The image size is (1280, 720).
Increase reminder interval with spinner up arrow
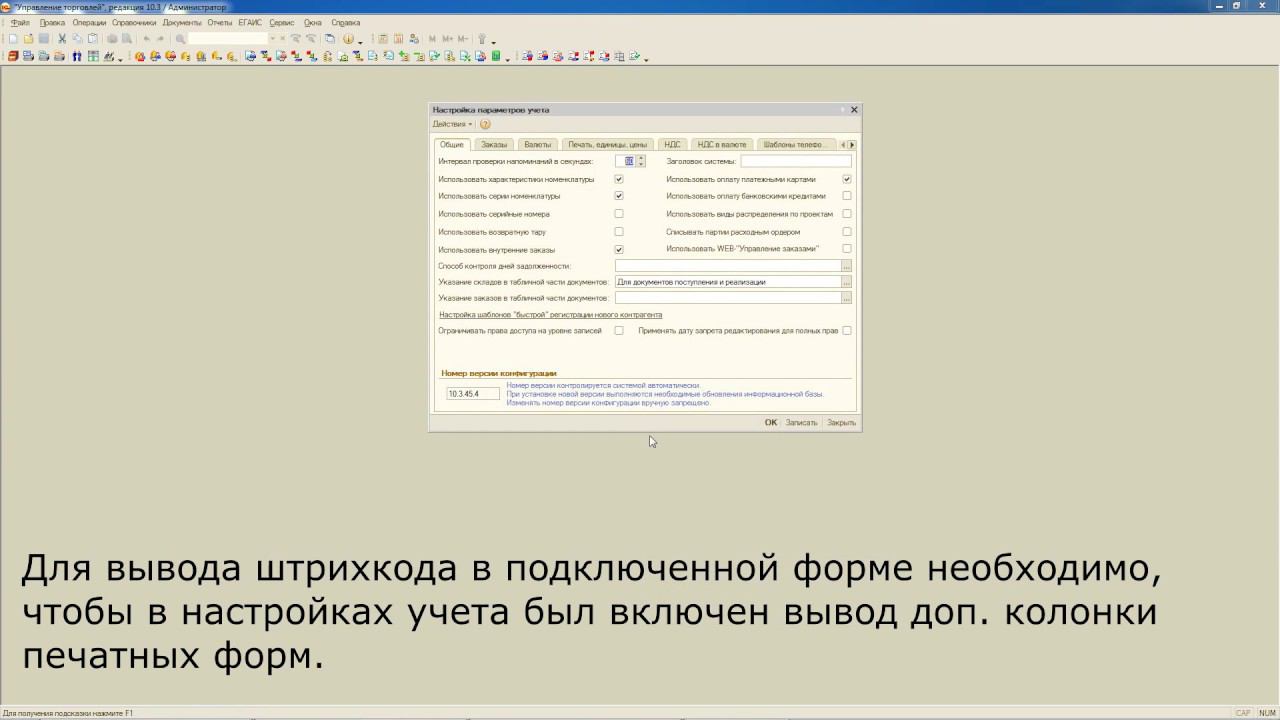click(641, 158)
